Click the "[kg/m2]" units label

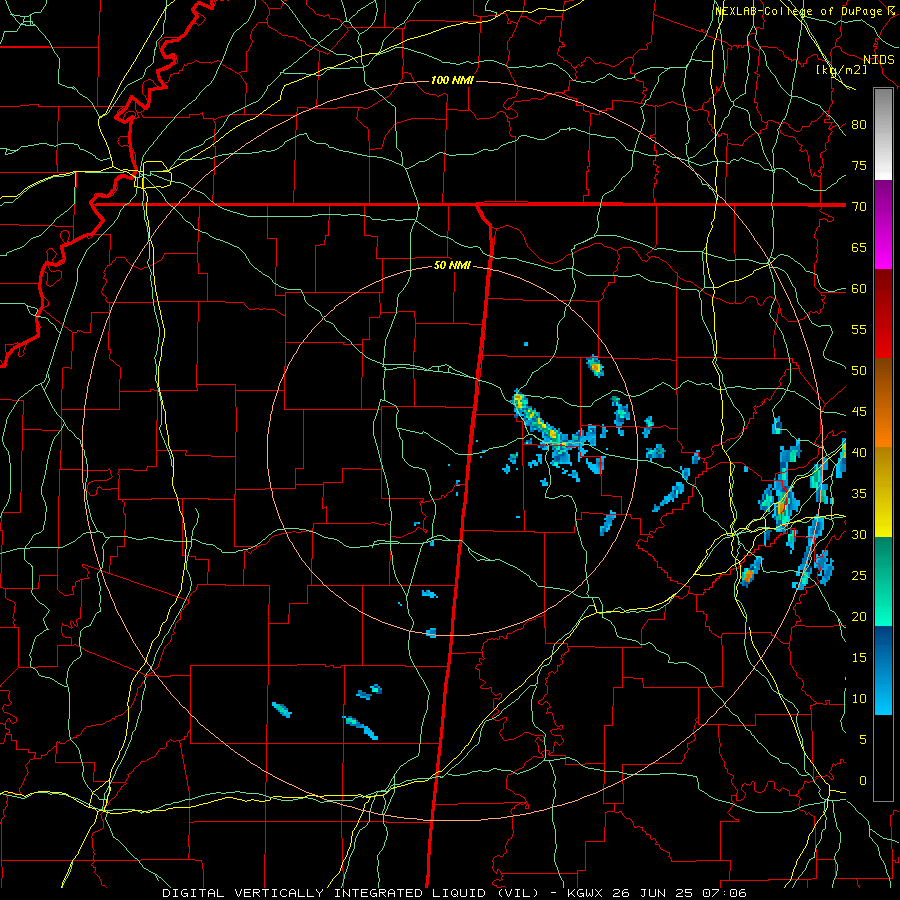click(x=842, y=70)
